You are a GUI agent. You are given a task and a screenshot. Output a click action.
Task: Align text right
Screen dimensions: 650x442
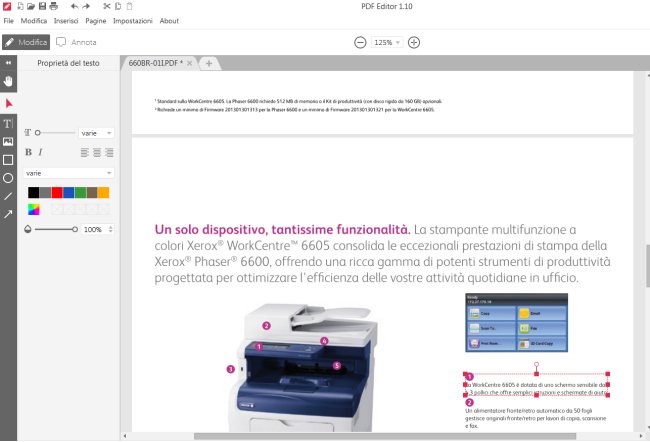(109, 153)
